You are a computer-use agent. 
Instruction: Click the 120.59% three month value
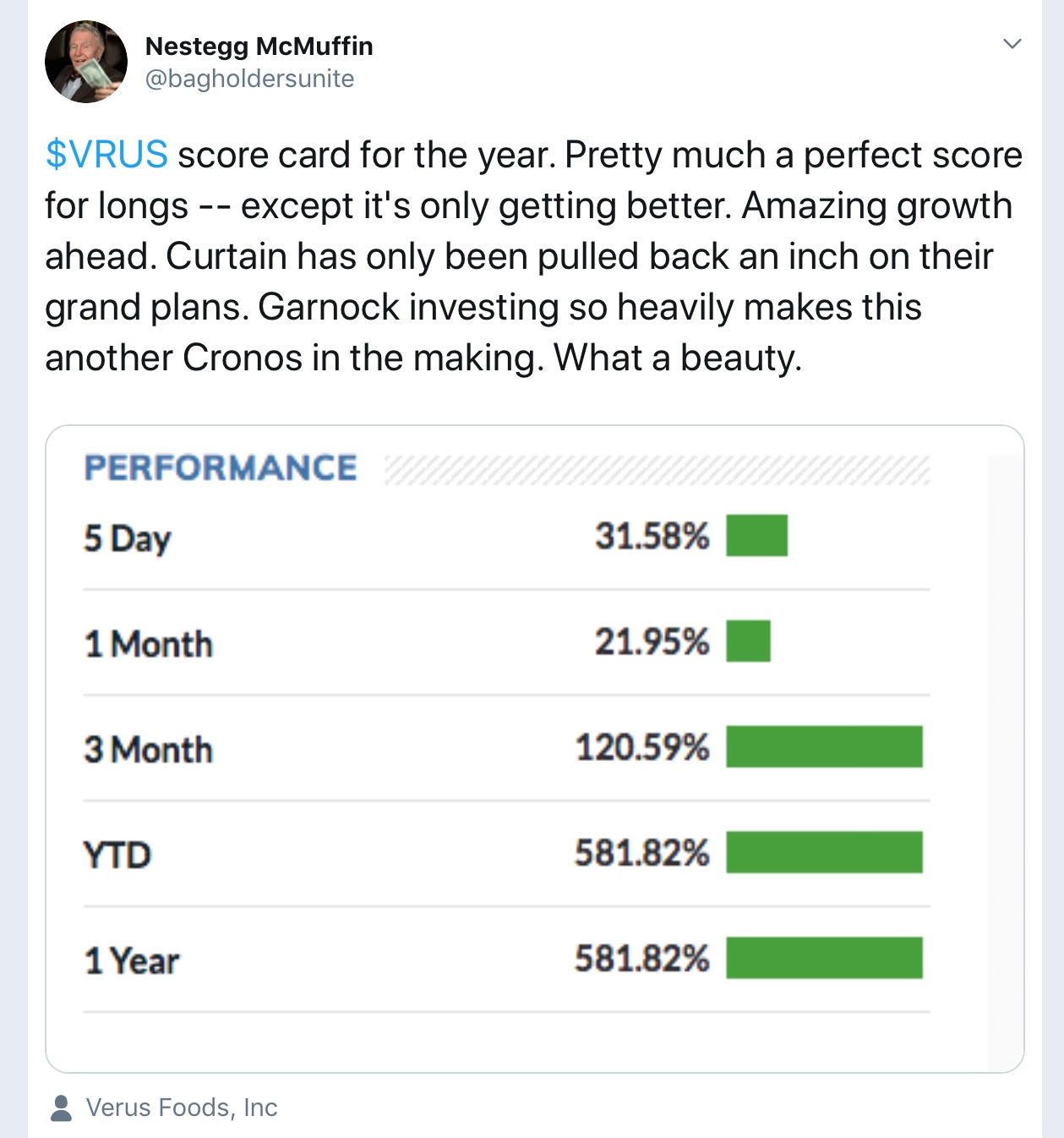click(x=642, y=747)
